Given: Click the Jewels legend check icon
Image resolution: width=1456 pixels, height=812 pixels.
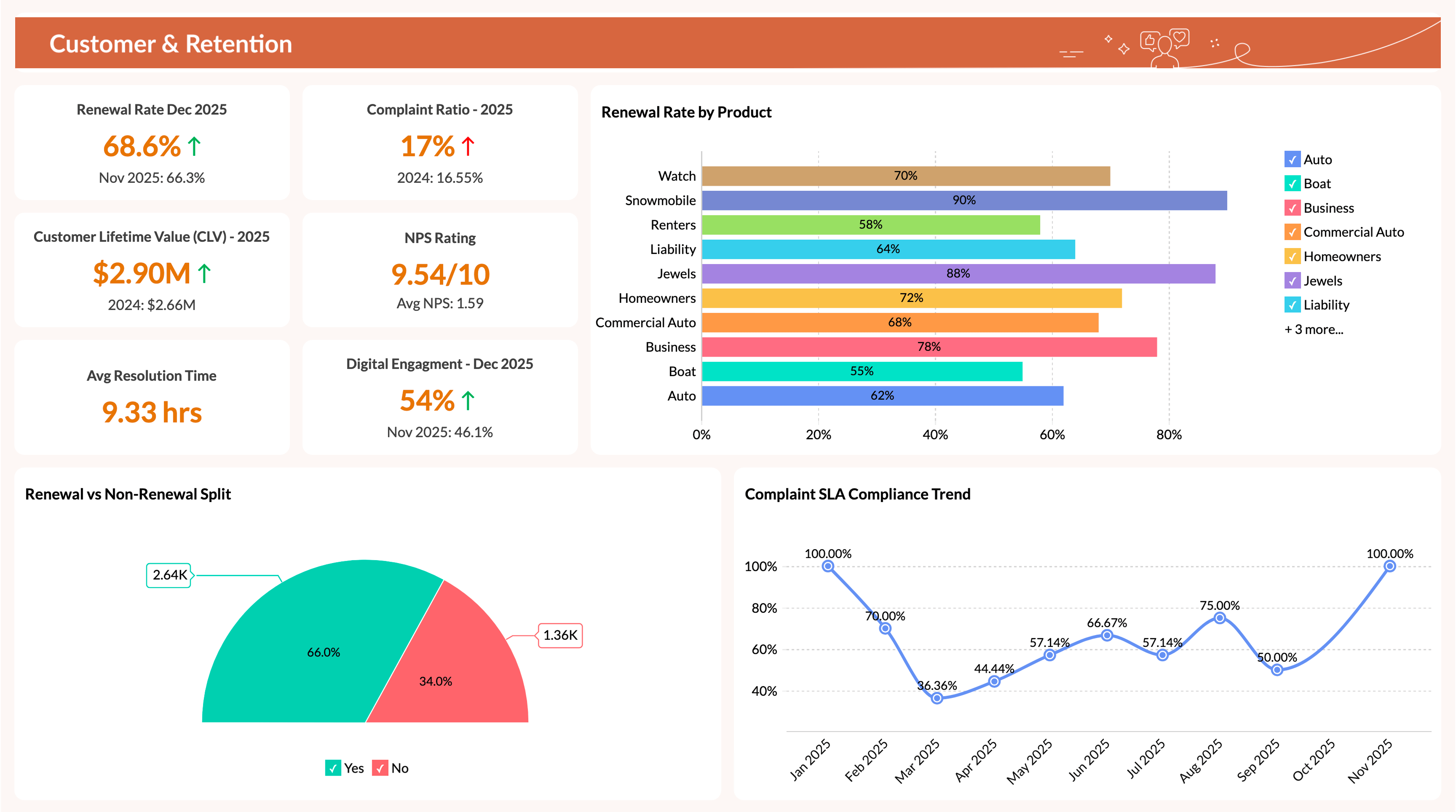Looking at the screenshot, I should pyautogui.click(x=1292, y=280).
